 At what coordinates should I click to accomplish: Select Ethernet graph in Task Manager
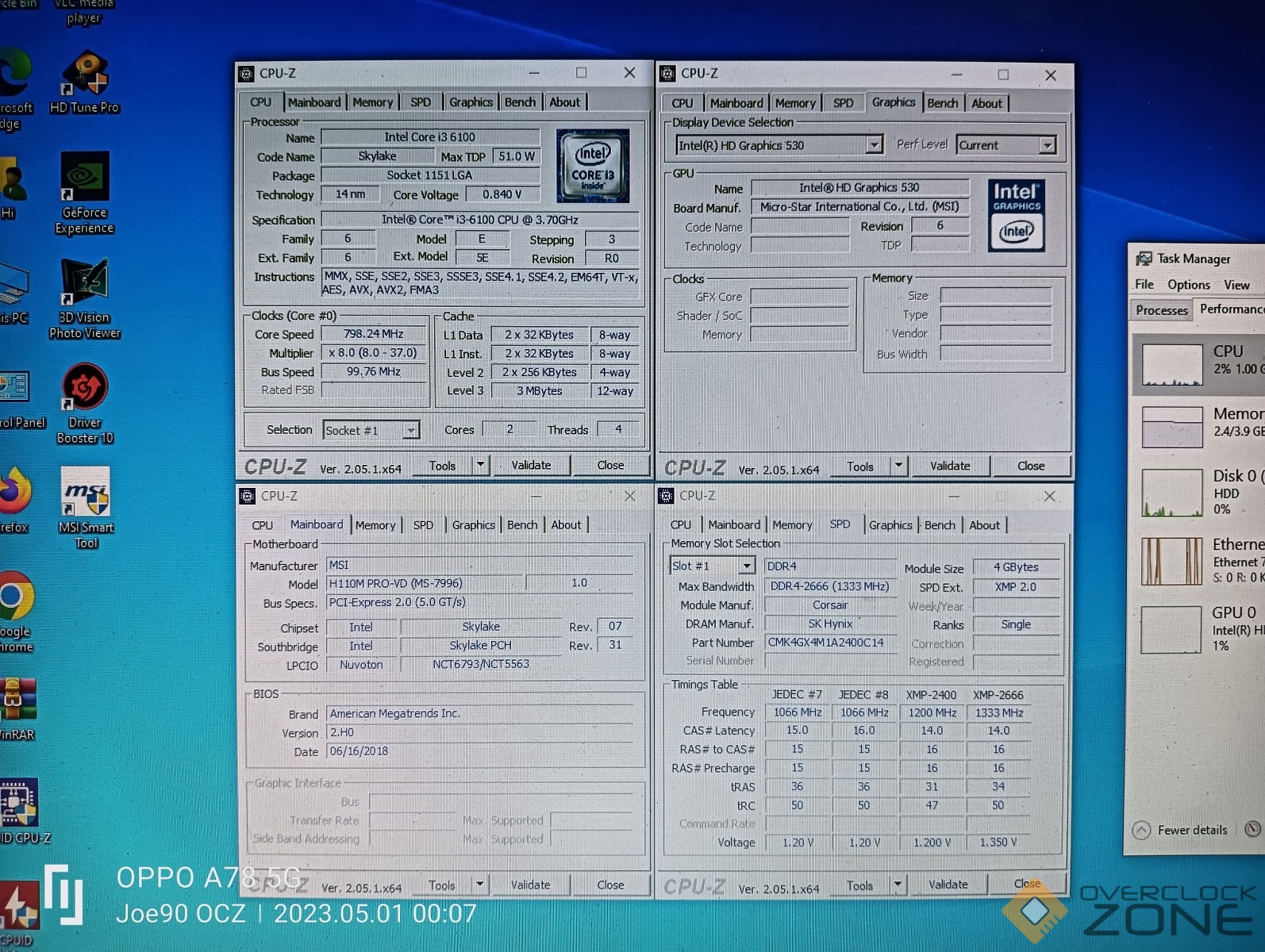click(1172, 562)
